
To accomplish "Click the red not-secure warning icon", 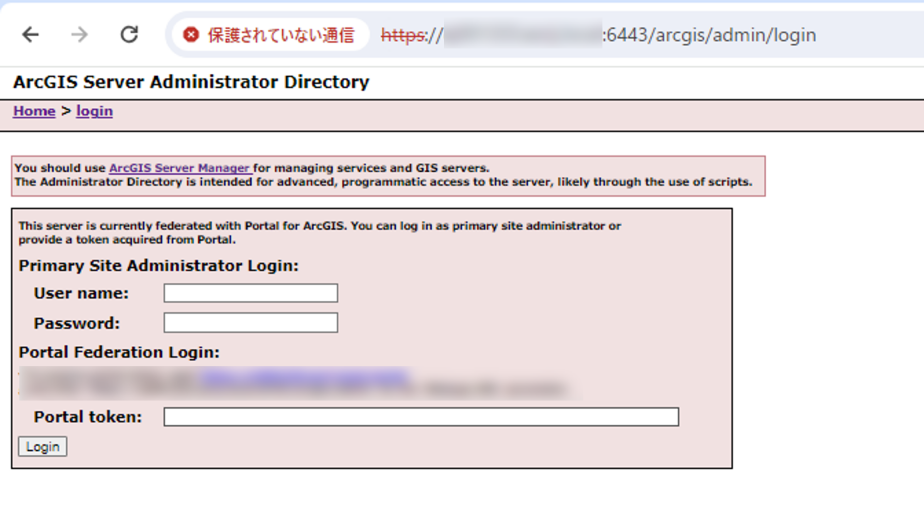I will tap(191, 35).
